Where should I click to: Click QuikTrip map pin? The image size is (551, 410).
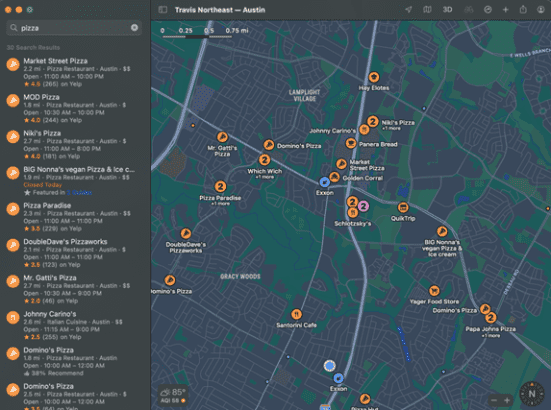[403, 208]
